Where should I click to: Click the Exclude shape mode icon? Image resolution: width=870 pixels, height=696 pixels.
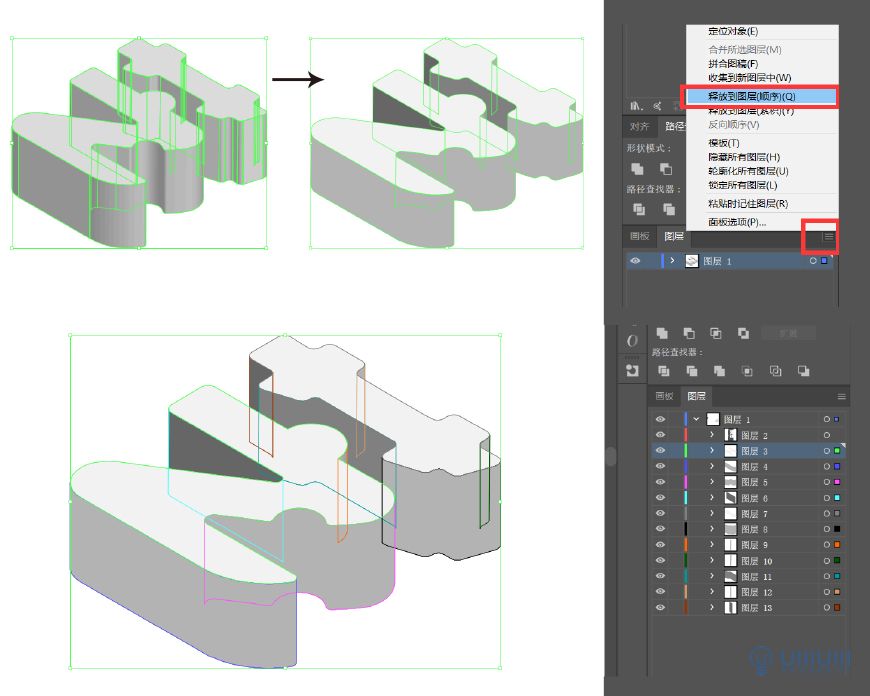tap(743, 334)
